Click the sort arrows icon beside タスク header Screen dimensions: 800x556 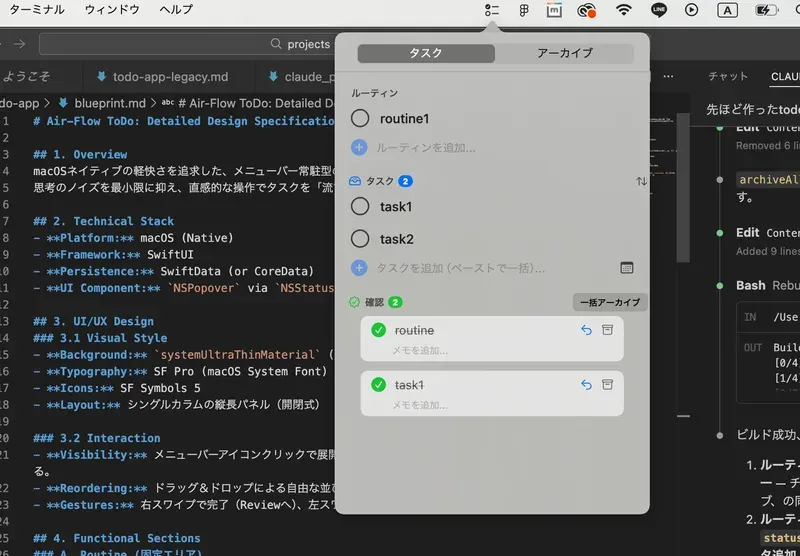pos(640,182)
